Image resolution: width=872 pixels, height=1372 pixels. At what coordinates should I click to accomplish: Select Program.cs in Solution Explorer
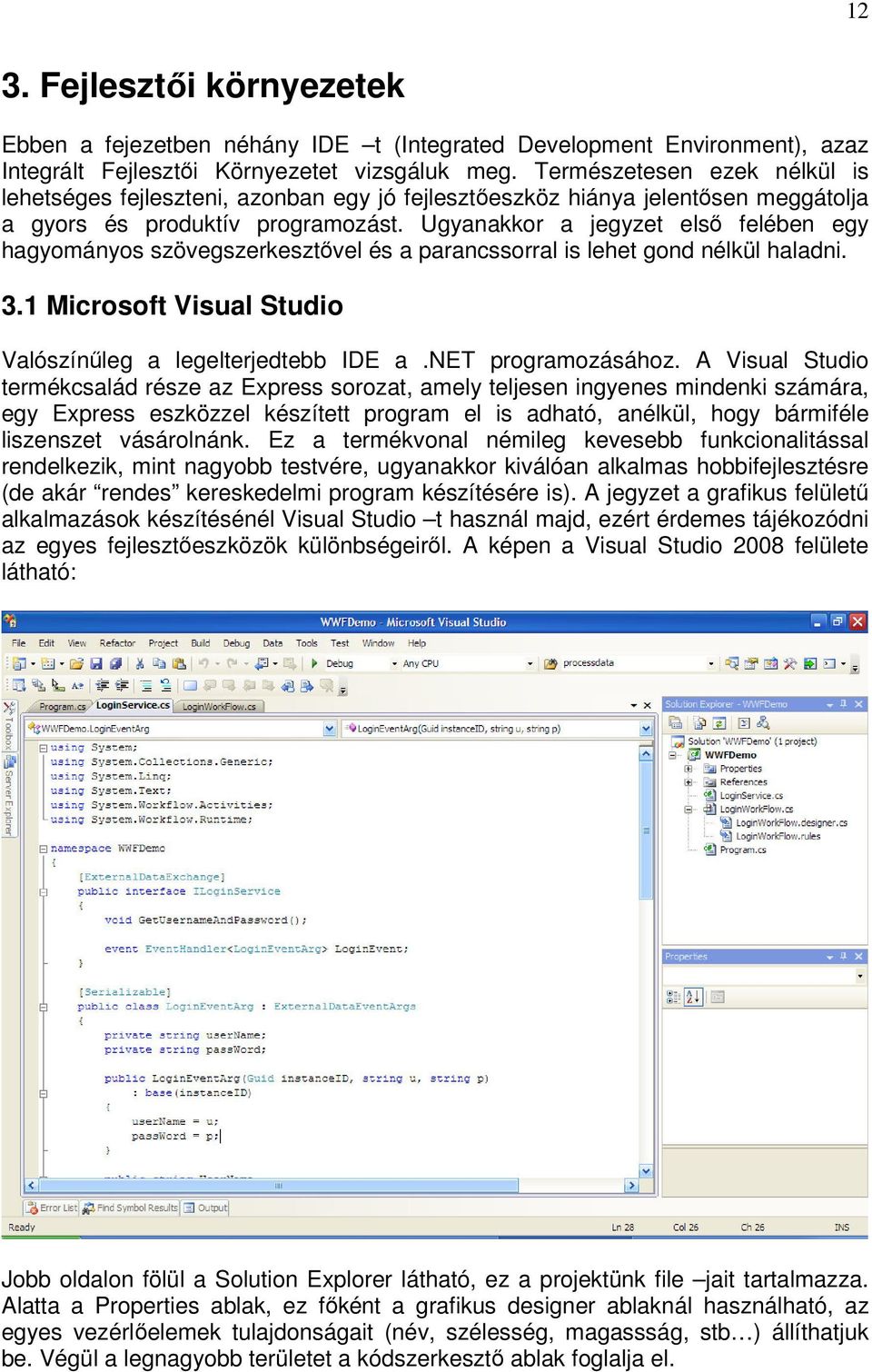point(735,850)
